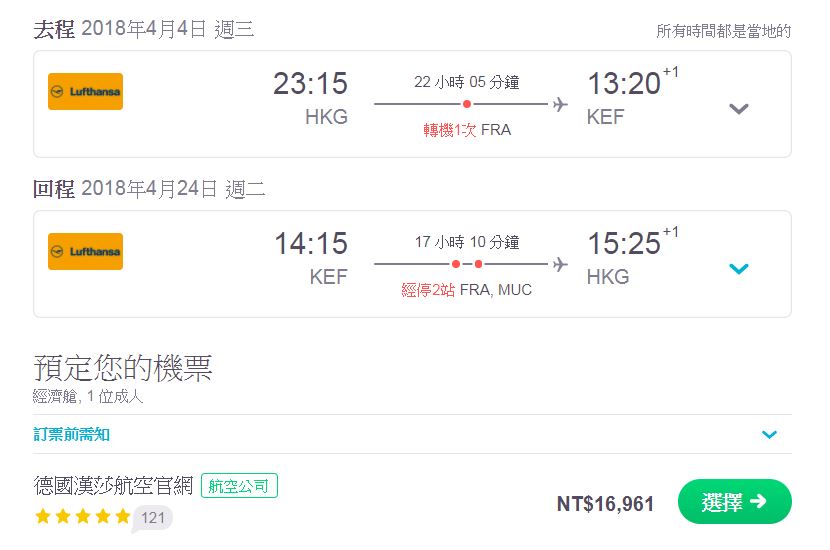Viewport: 830px width, 550px height.
Task: Expand return flight details blue chevron
Action: tap(738, 269)
